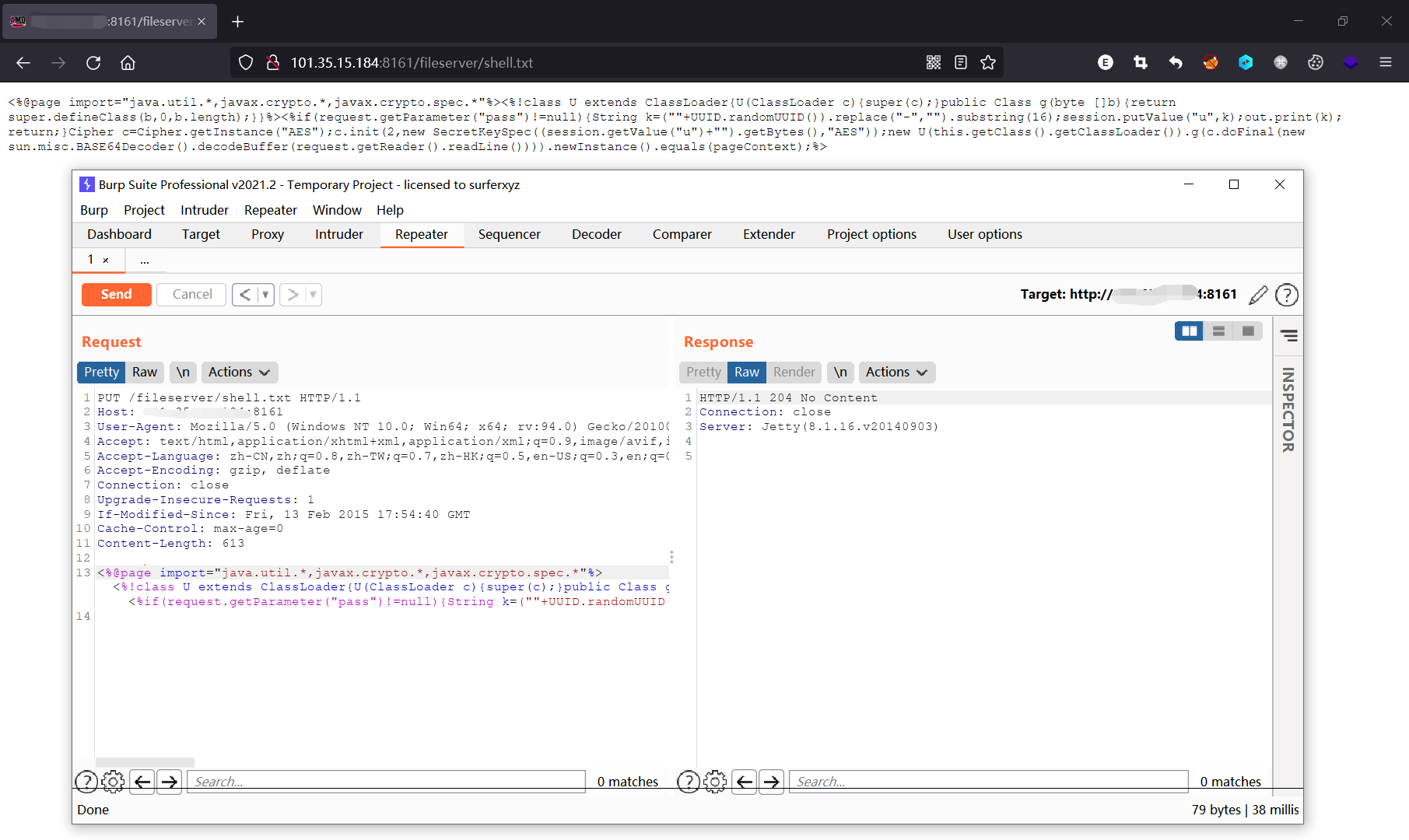Open the purple diamond extension icon

tap(1351, 63)
